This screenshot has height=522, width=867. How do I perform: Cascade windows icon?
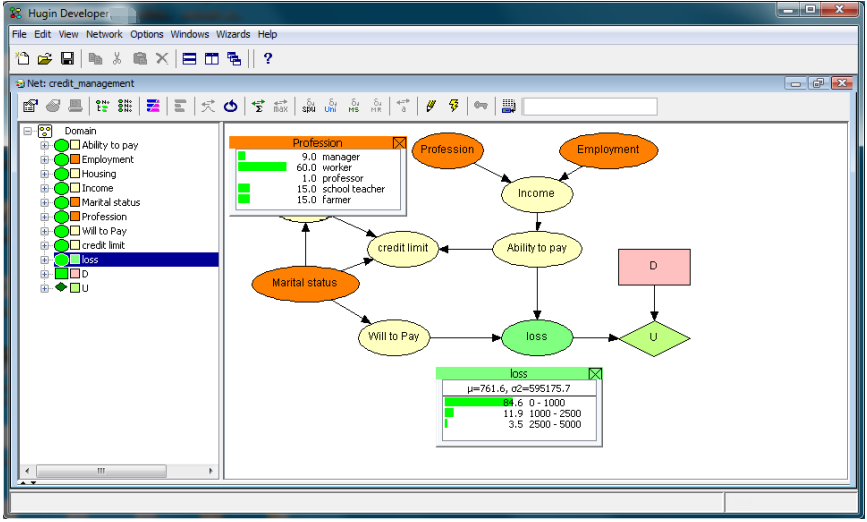[234, 58]
